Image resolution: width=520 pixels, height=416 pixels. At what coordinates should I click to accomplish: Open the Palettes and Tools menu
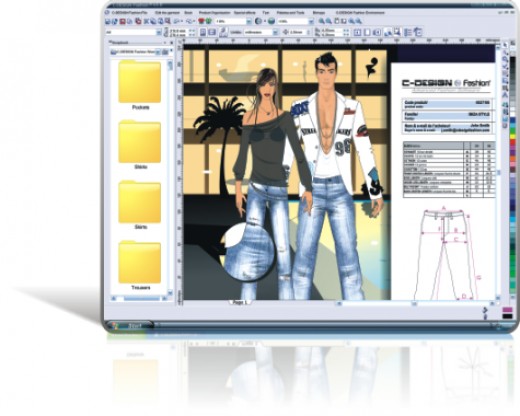coord(291,12)
